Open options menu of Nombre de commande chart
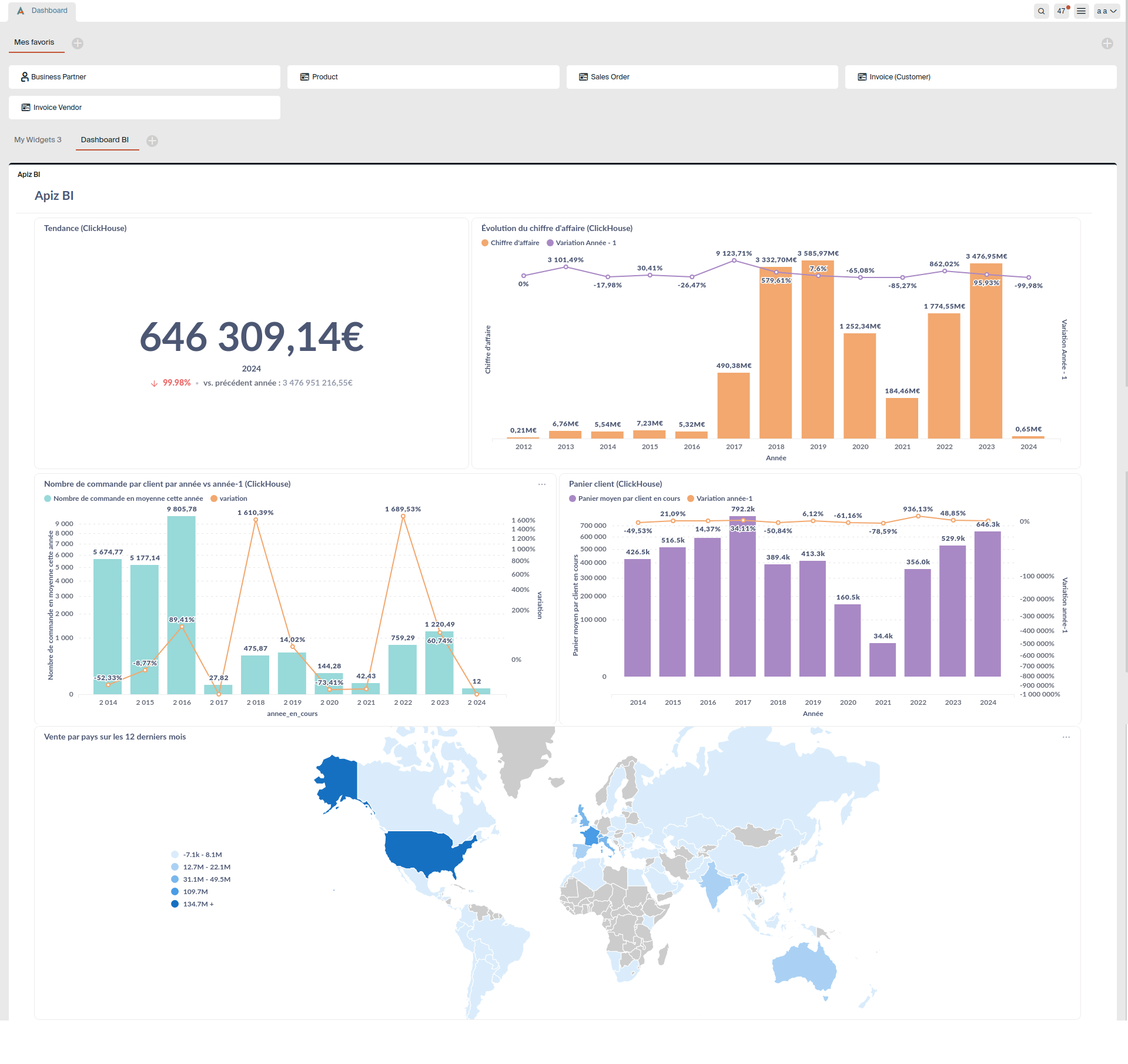Image resolution: width=1128 pixels, height=1064 pixels. 542,484
